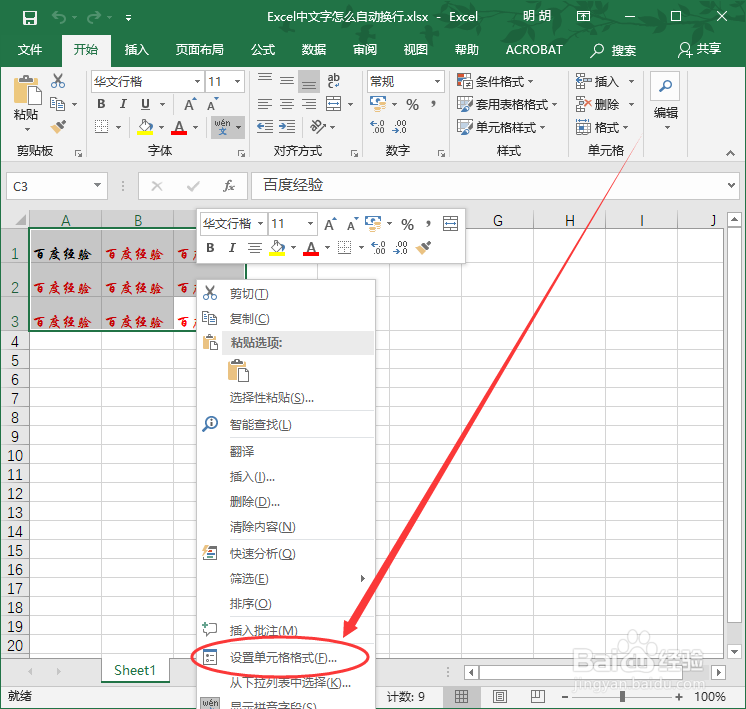The image size is (746, 709).
Task: Click the paste option clipboard icon
Action: pos(238,371)
